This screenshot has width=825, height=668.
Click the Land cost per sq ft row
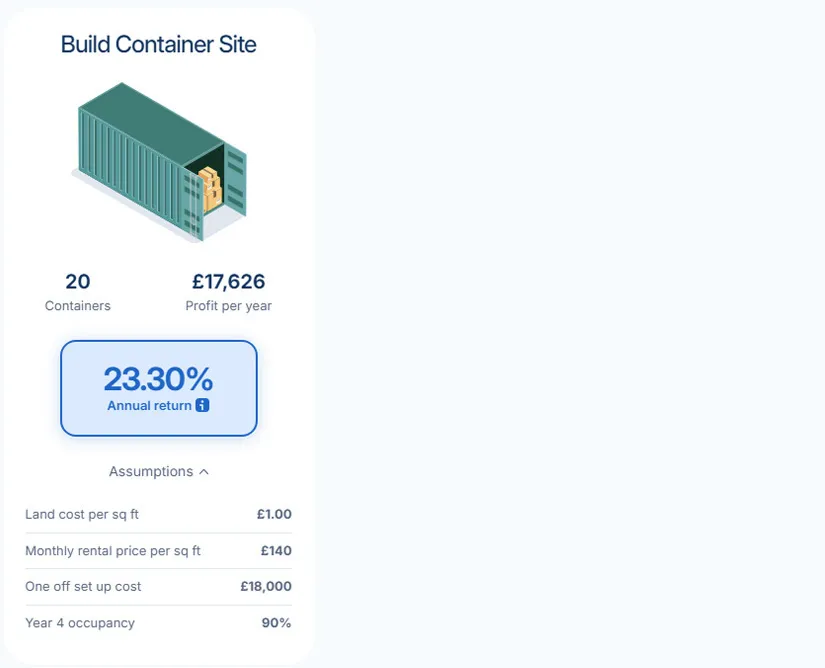pos(158,514)
